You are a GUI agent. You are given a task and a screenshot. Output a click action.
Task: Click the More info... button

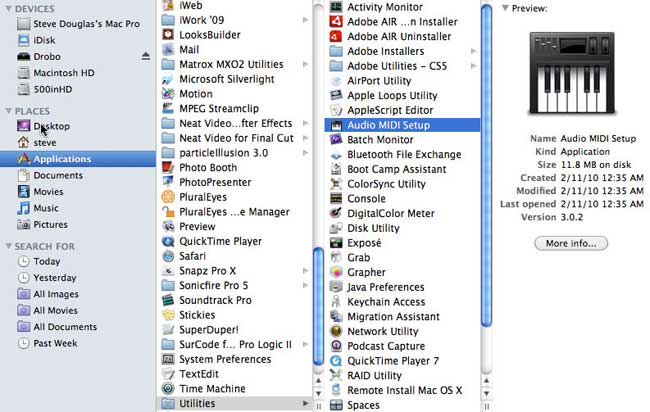(x=571, y=243)
